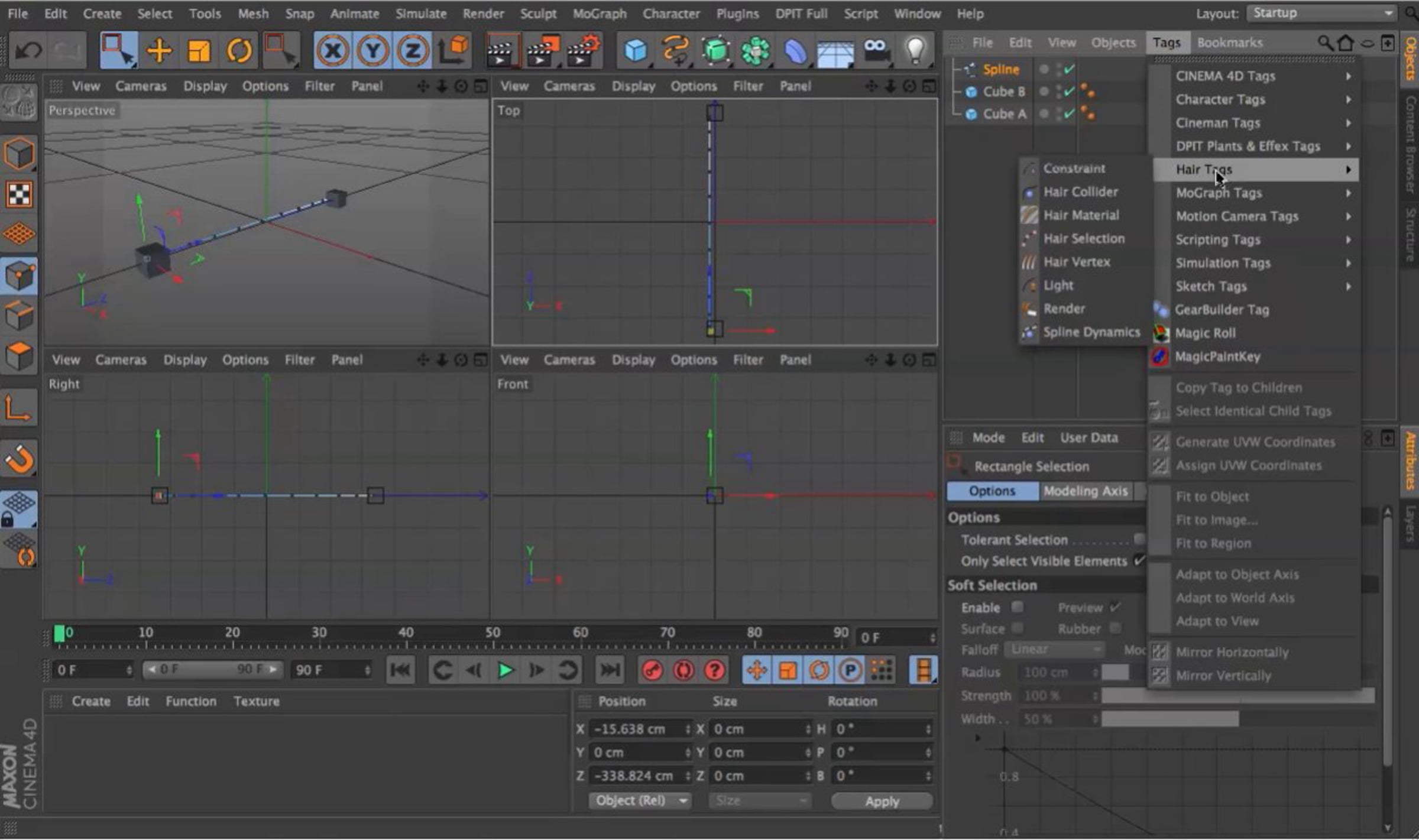Viewport: 1419px width, 840px height.
Task: Jump to the animation start
Action: tap(400, 670)
